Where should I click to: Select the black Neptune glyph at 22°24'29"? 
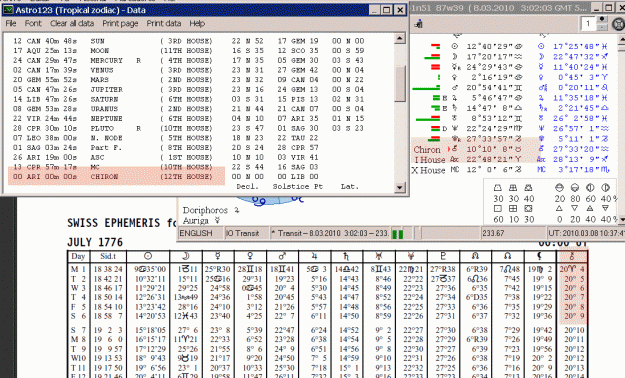(454, 128)
